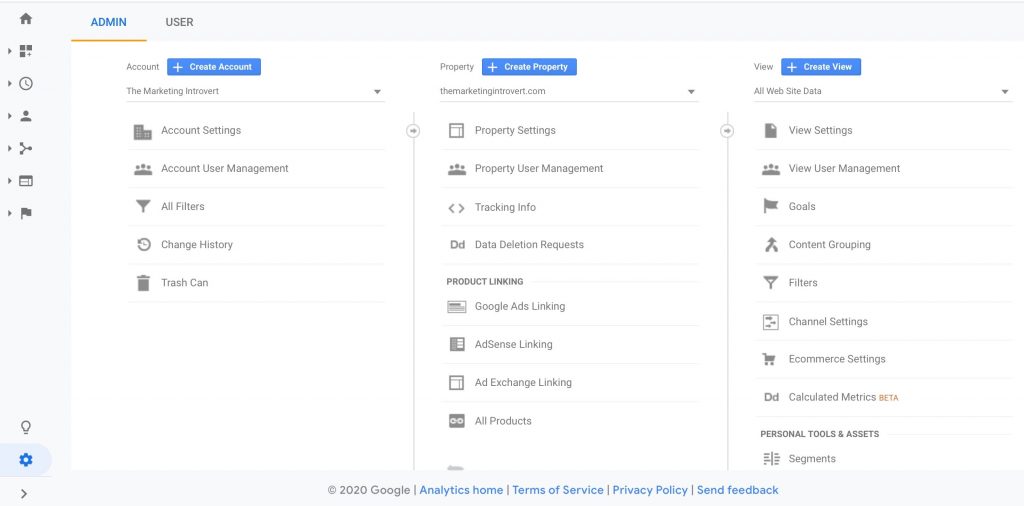Click the Send feedback link
Viewport: 1024px width, 506px height.
[x=737, y=490]
